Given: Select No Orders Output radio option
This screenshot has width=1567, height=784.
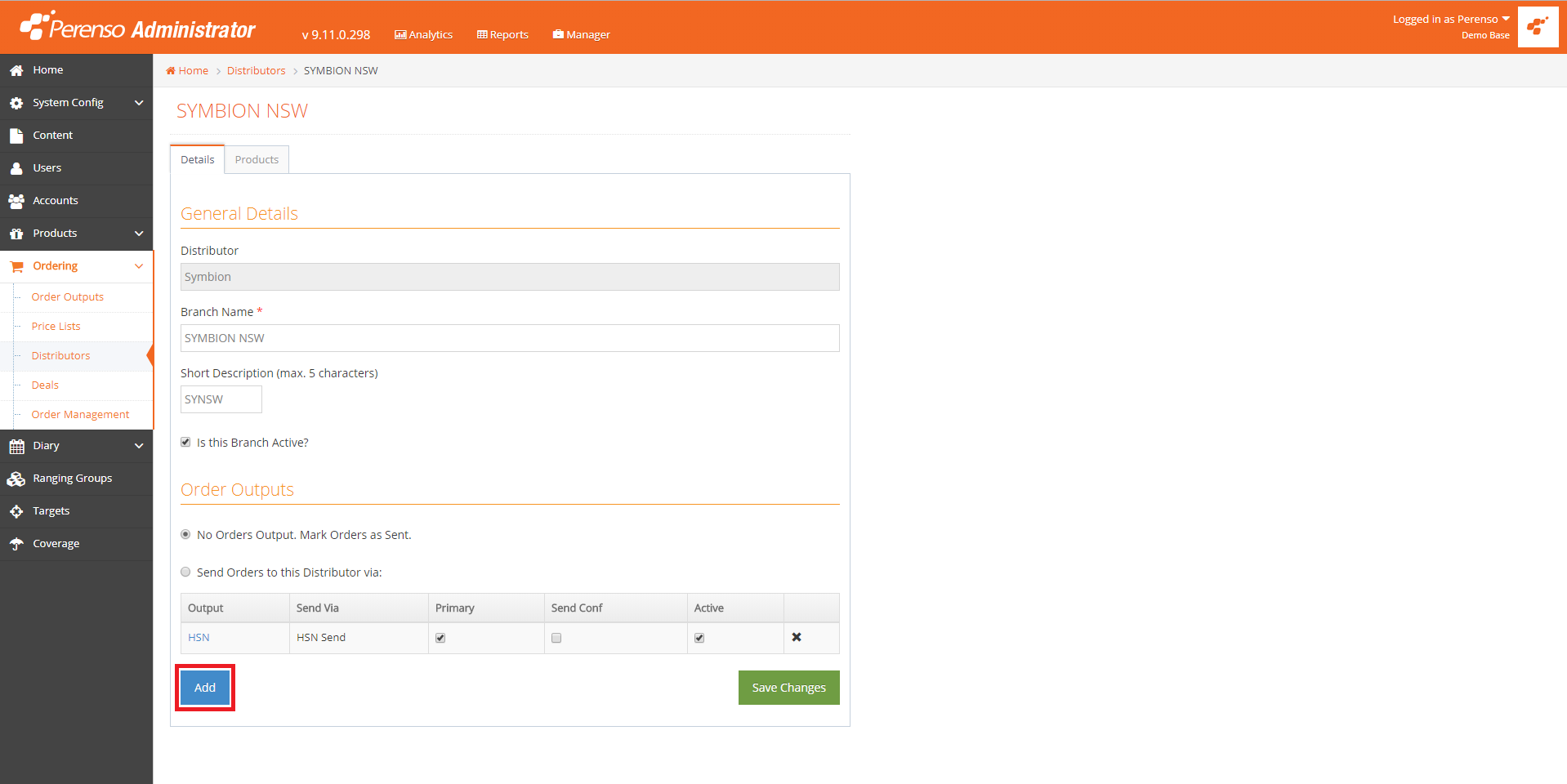Looking at the screenshot, I should point(185,534).
